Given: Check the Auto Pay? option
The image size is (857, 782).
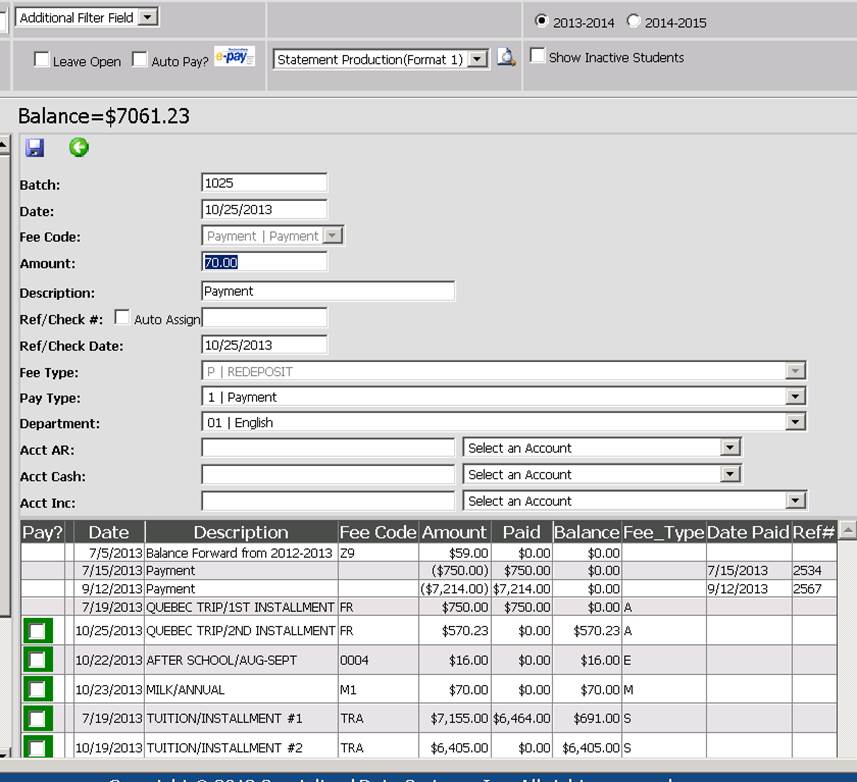Looking at the screenshot, I should (x=139, y=60).
